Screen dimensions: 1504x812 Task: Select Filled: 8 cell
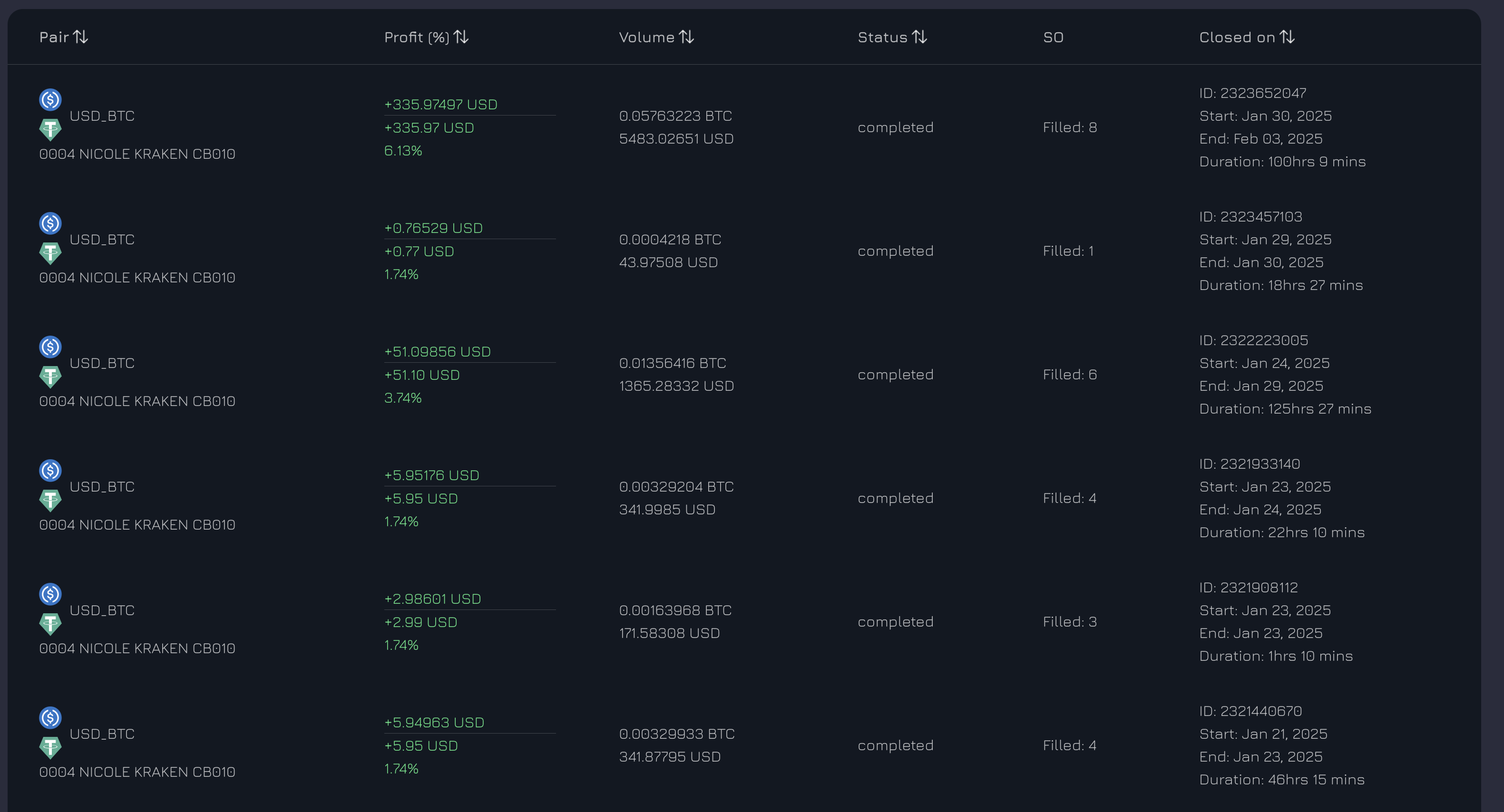(1070, 127)
